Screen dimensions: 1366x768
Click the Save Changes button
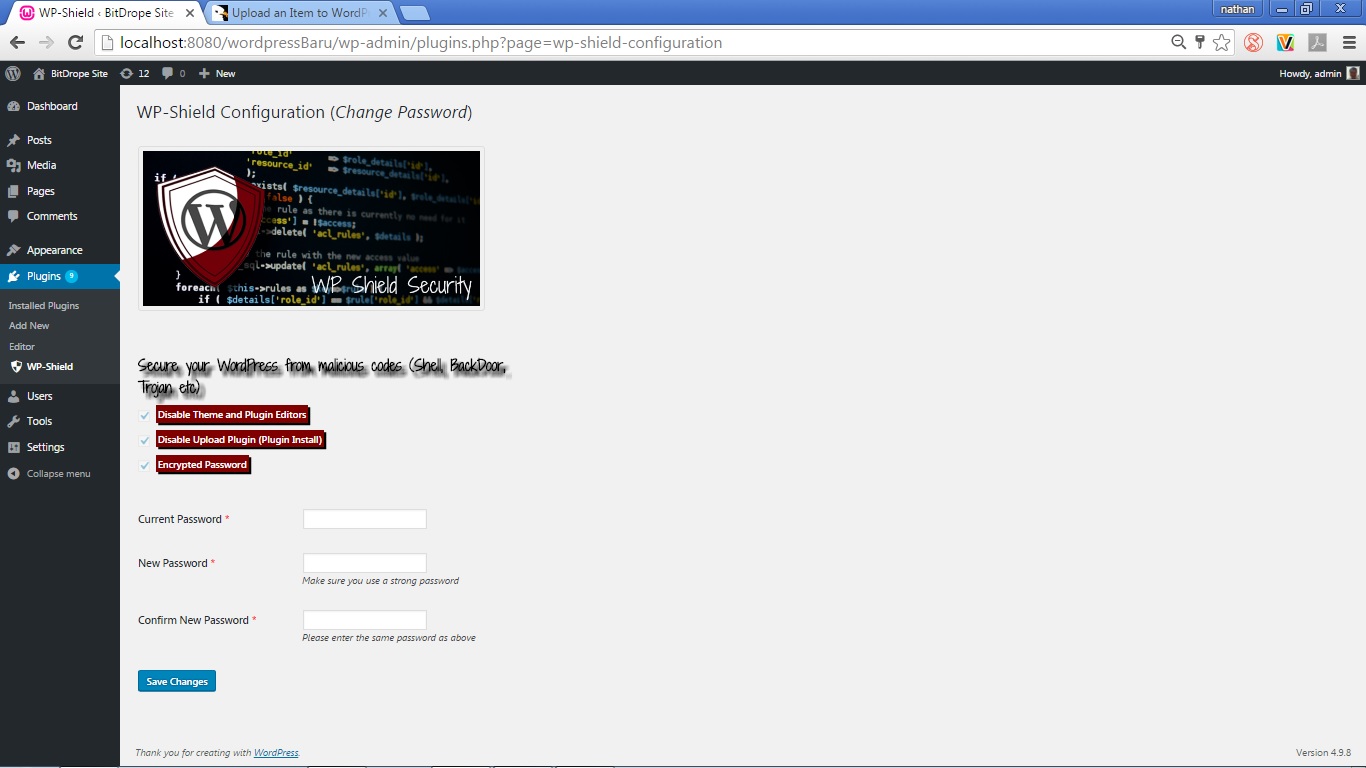pyautogui.click(x=176, y=681)
